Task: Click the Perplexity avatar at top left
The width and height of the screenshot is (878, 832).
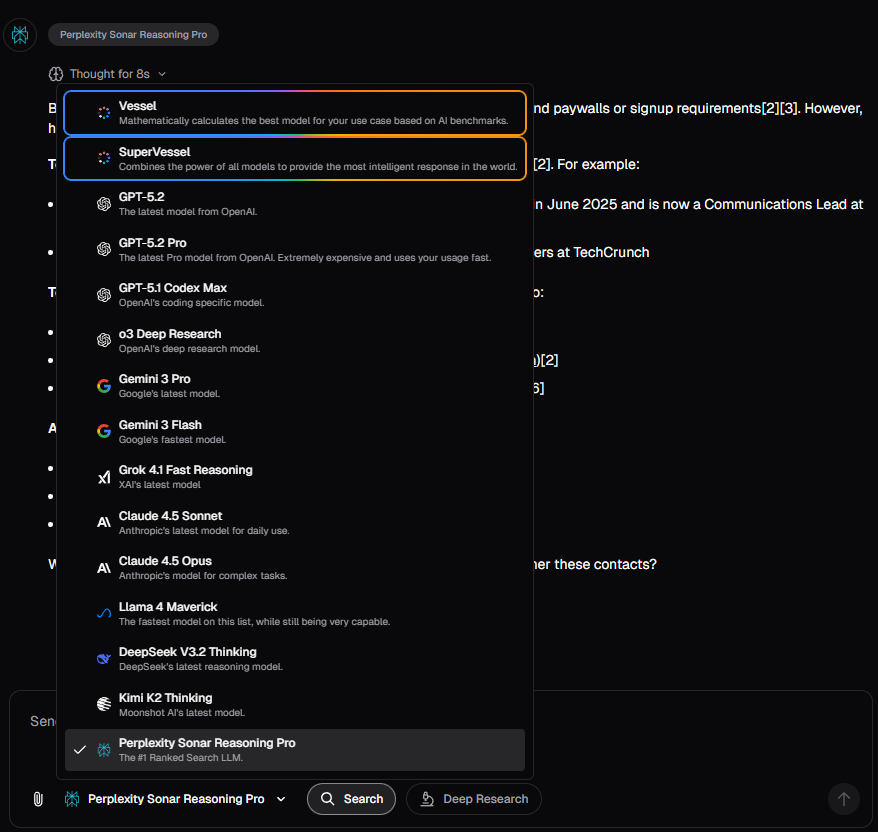Action: click(20, 35)
